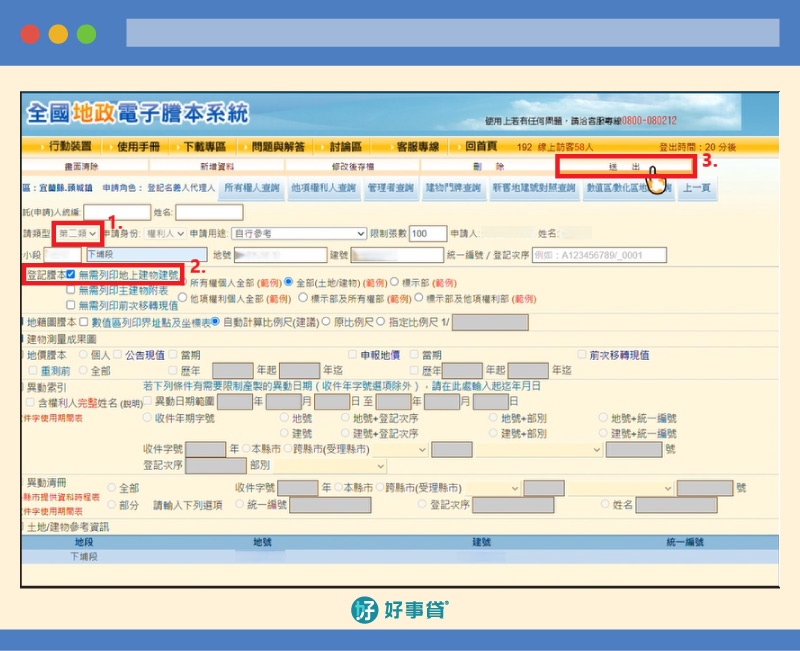The width and height of the screenshot is (800, 651).
Task: Uncheck the 登記謄本 checkbox
Action: pos(71,274)
